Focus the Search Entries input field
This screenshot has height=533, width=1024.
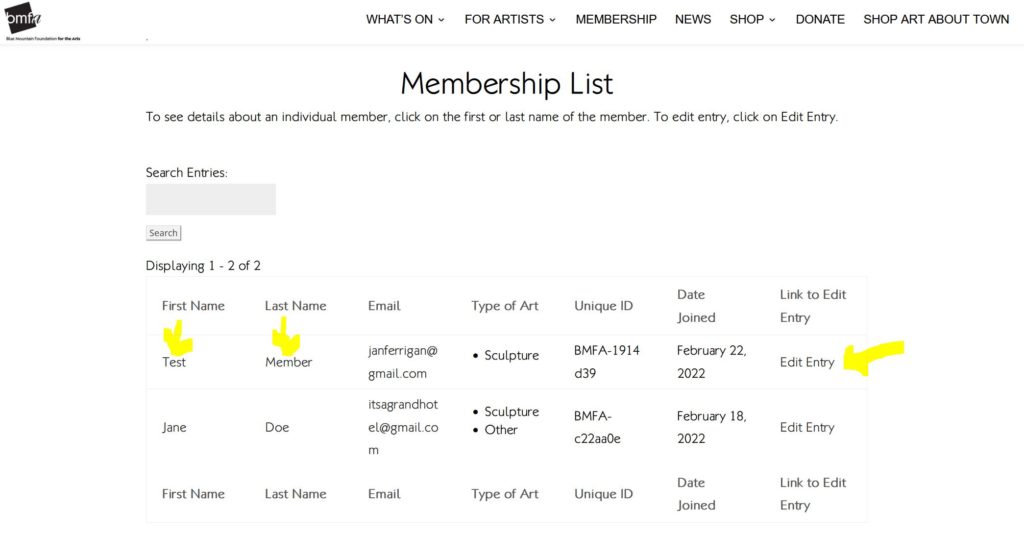pos(210,199)
